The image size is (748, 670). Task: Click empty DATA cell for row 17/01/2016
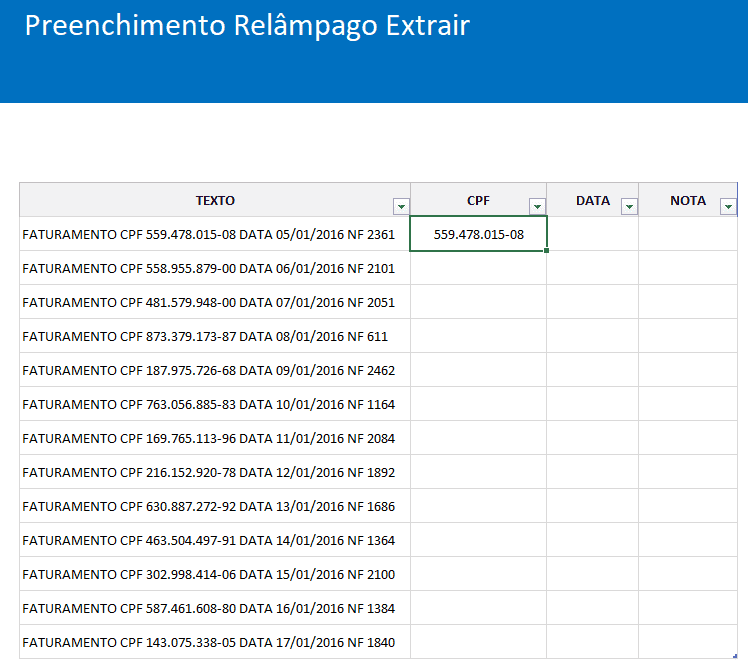click(x=592, y=642)
